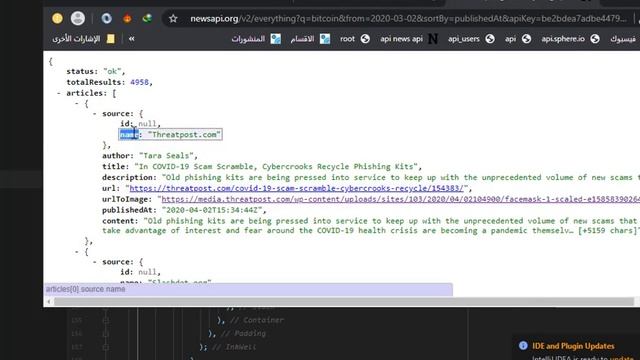Collapse the second article object
The height and width of the screenshot is (360, 640).
[76, 252]
